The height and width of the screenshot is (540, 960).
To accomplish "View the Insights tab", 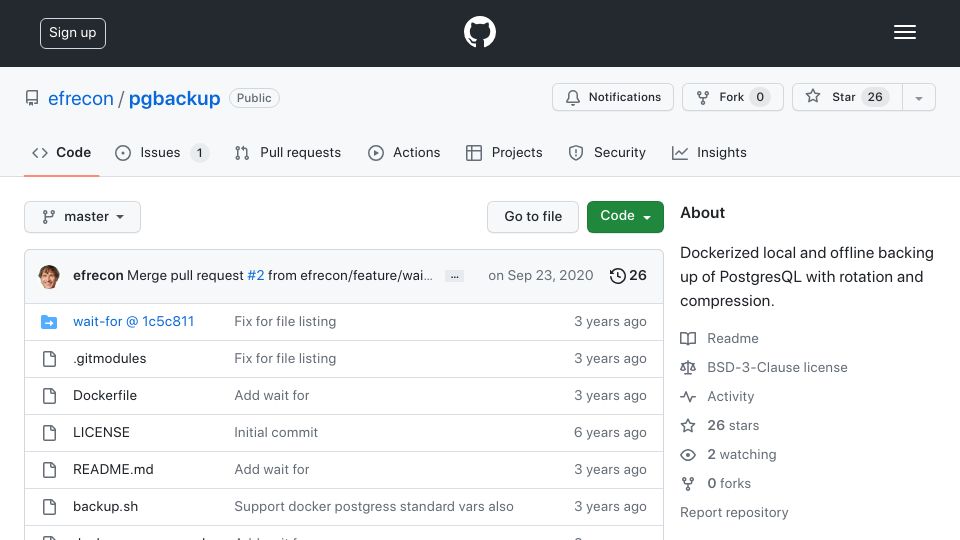I will (709, 152).
